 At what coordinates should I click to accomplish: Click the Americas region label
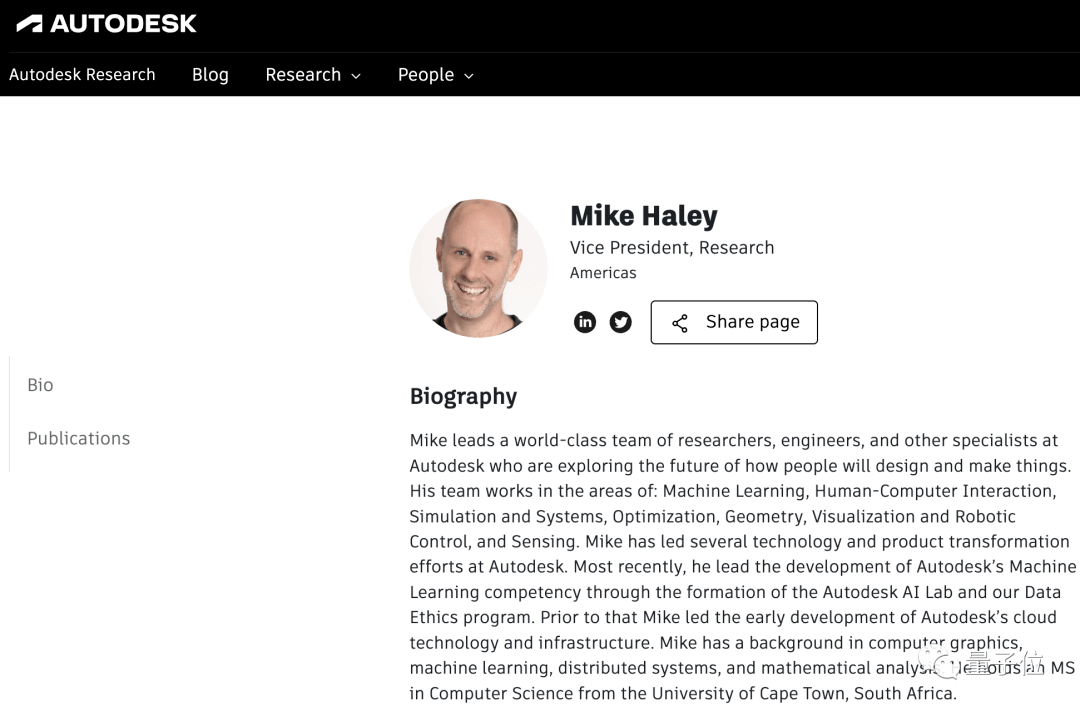coord(603,273)
